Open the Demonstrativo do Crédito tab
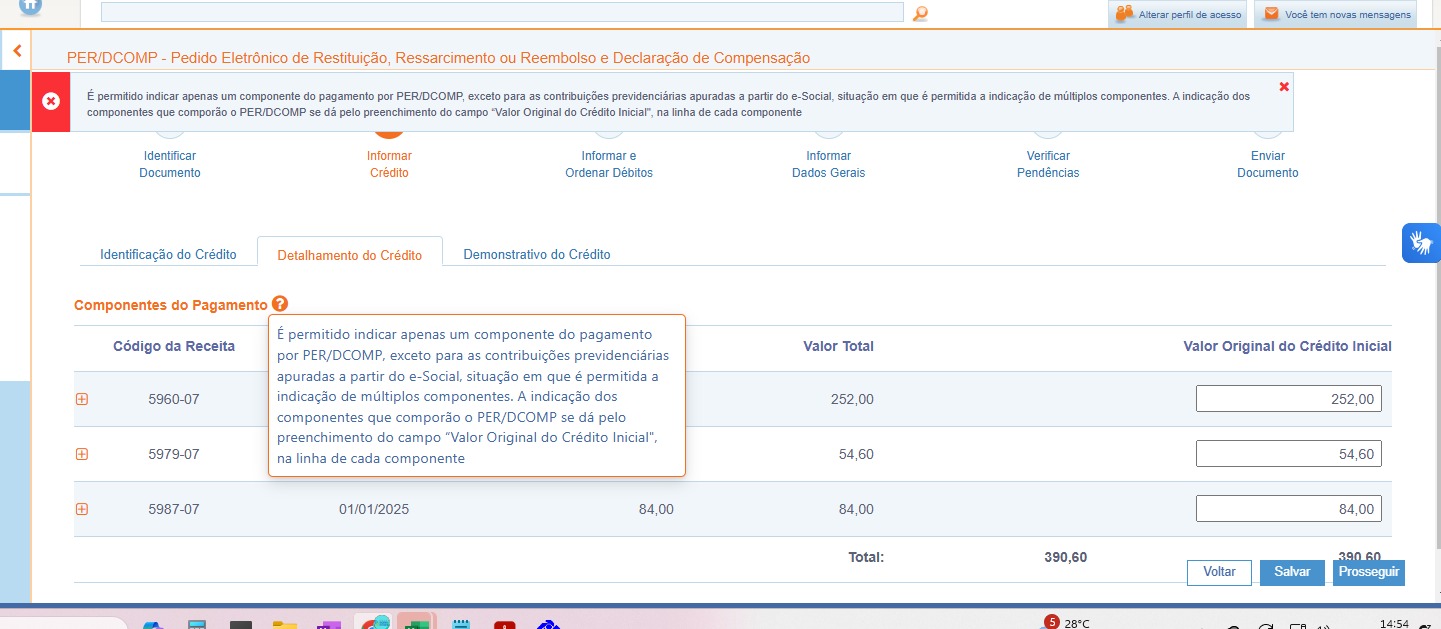The height and width of the screenshot is (629, 1441). pyautogui.click(x=537, y=254)
